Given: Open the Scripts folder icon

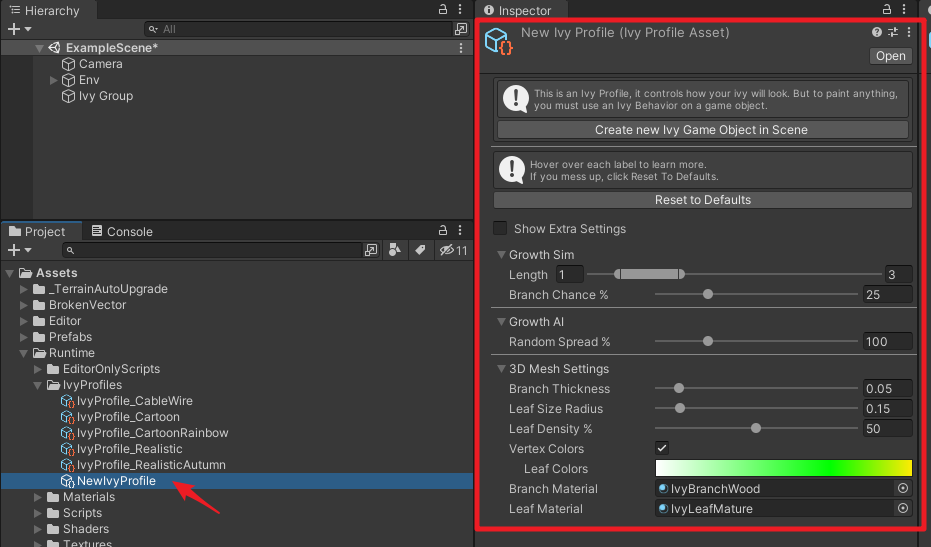Looking at the screenshot, I should tap(53, 513).
